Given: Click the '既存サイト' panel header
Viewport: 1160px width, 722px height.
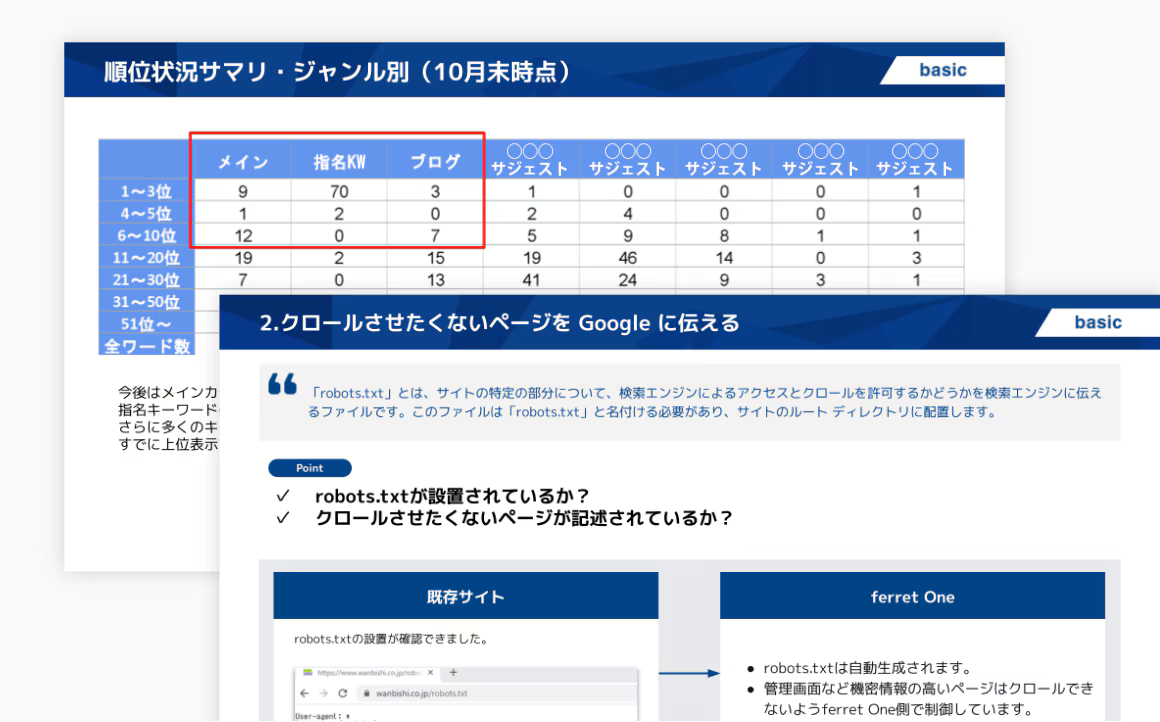Looking at the screenshot, I should tap(466, 596).
